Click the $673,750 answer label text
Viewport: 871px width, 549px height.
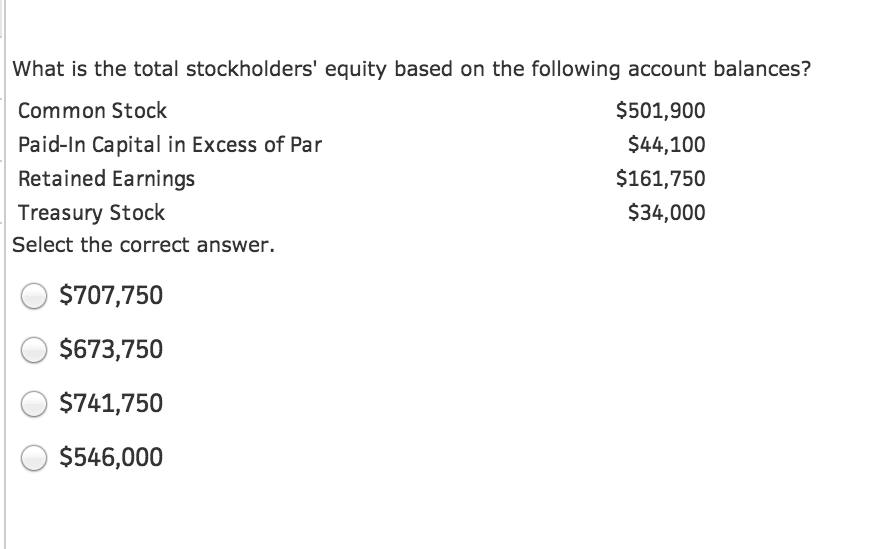tap(111, 350)
